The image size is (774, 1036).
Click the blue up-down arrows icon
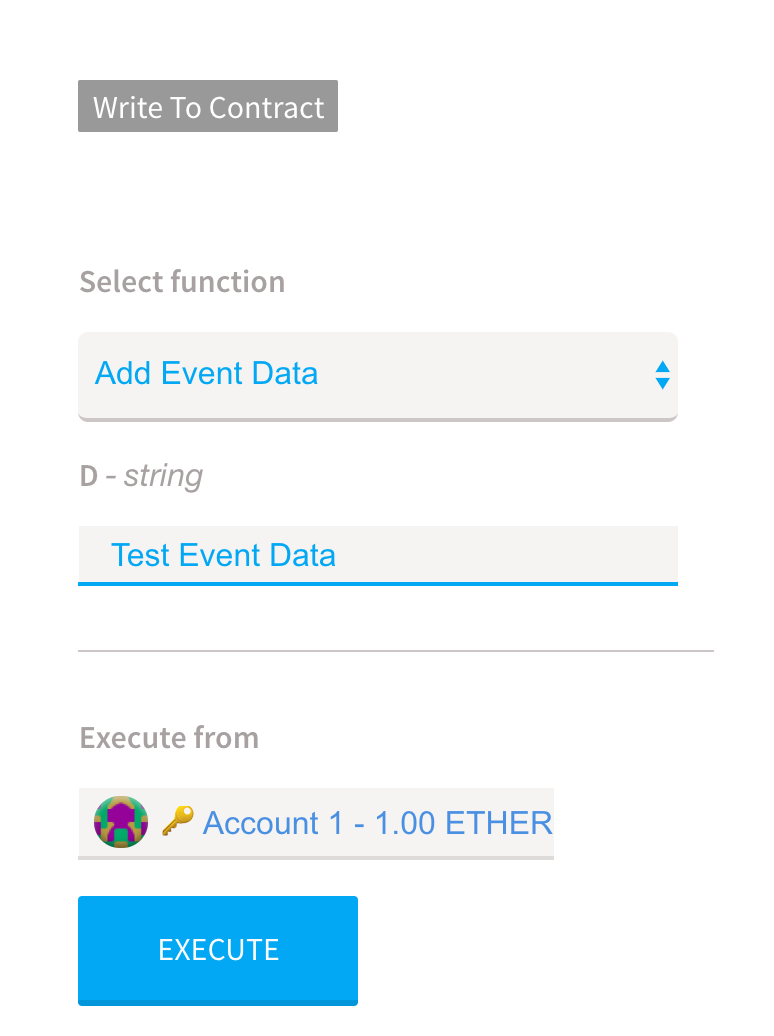point(662,375)
